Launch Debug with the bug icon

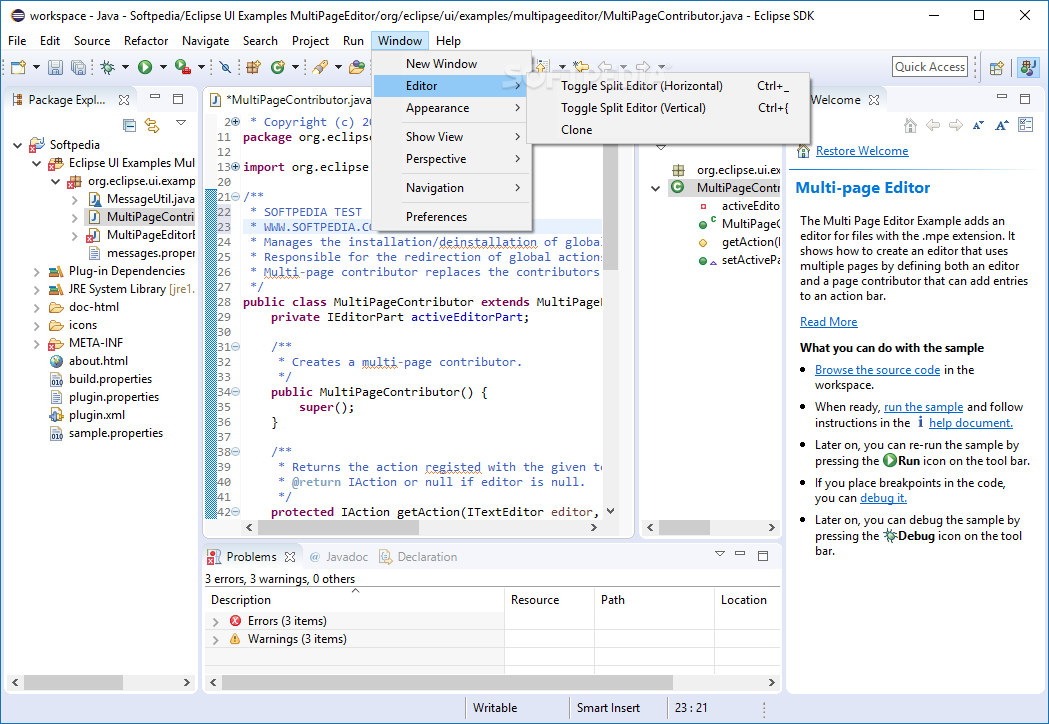point(107,67)
